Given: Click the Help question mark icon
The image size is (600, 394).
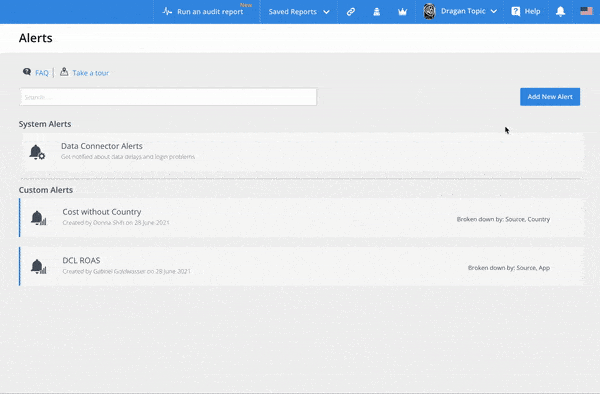Looking at the screenshot, I should point(515,11).
